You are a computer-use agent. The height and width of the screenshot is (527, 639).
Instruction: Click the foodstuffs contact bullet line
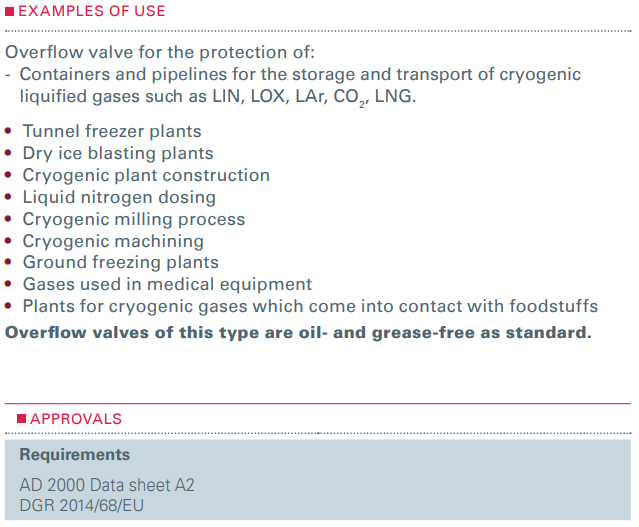[310, 307]
